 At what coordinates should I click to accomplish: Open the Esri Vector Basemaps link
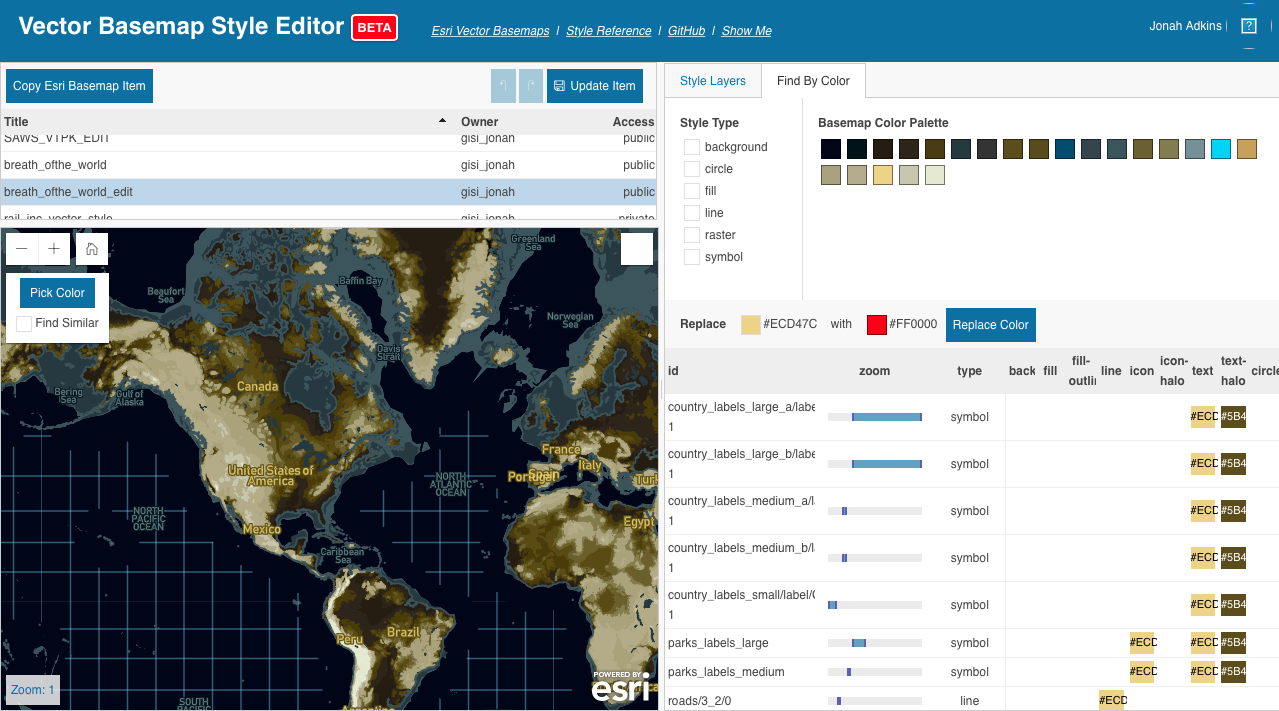490,31
